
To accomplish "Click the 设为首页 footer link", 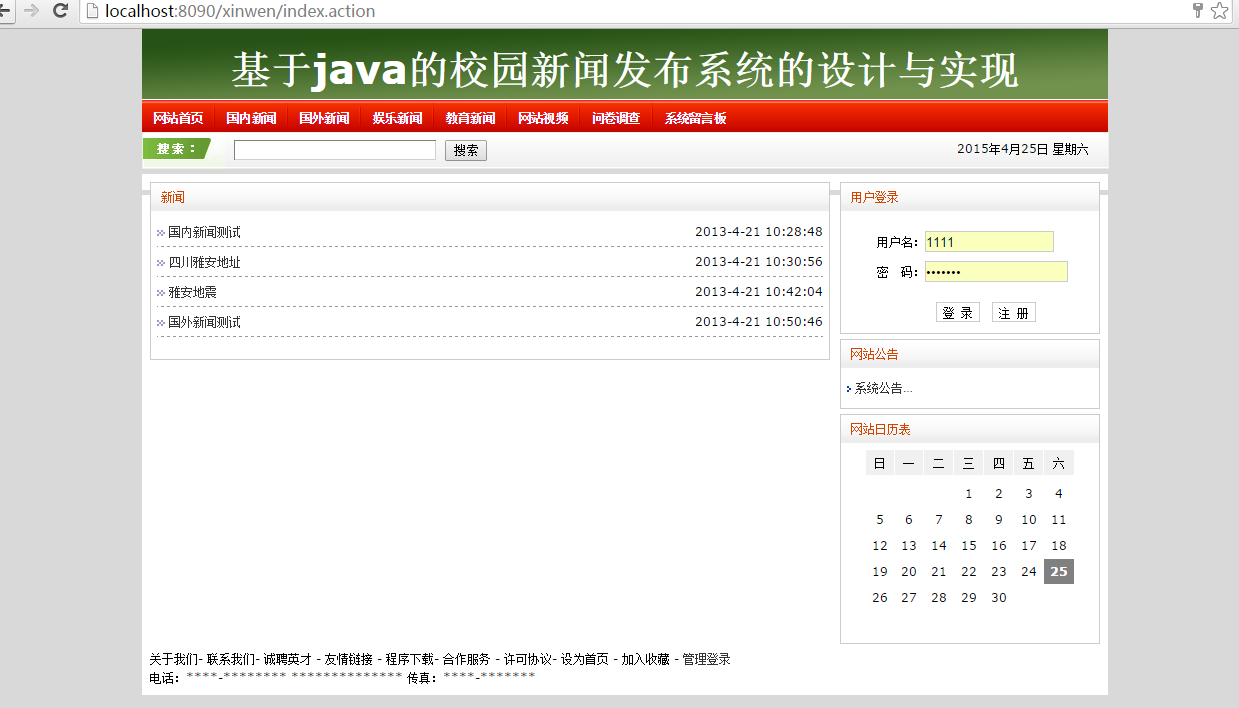I will (x=585, y=660).
